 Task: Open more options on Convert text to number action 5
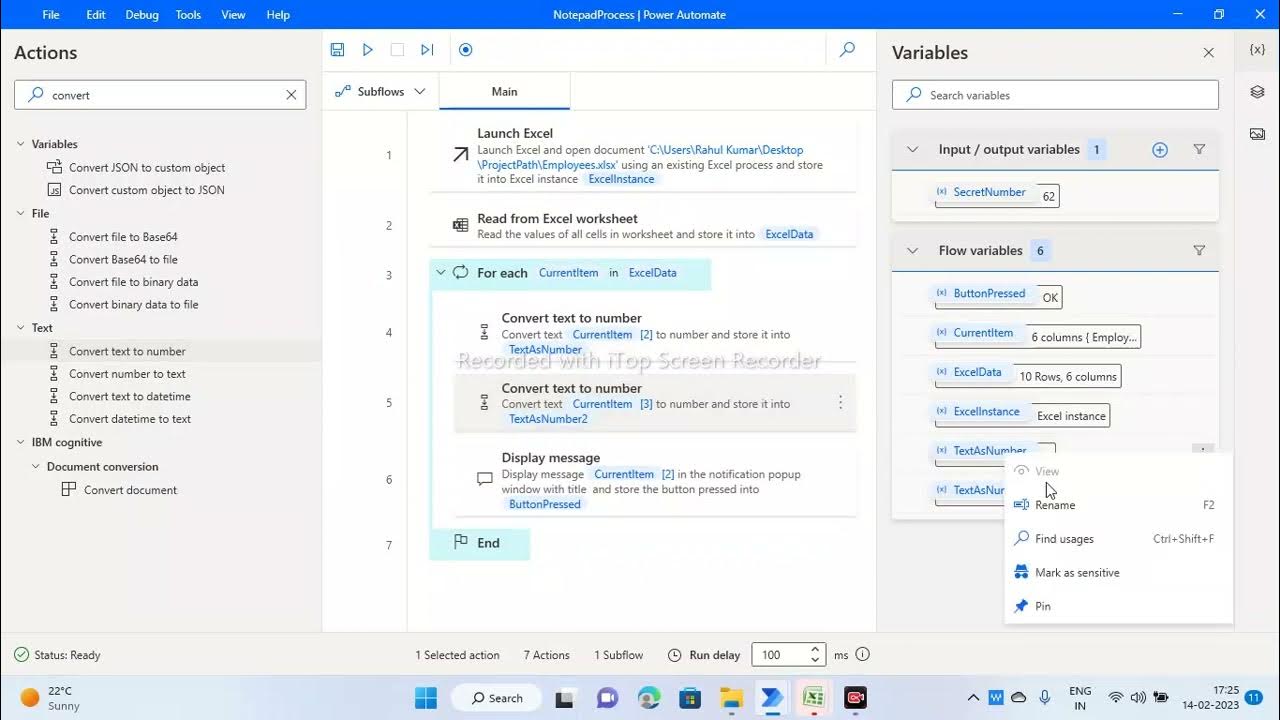(840, 402)
